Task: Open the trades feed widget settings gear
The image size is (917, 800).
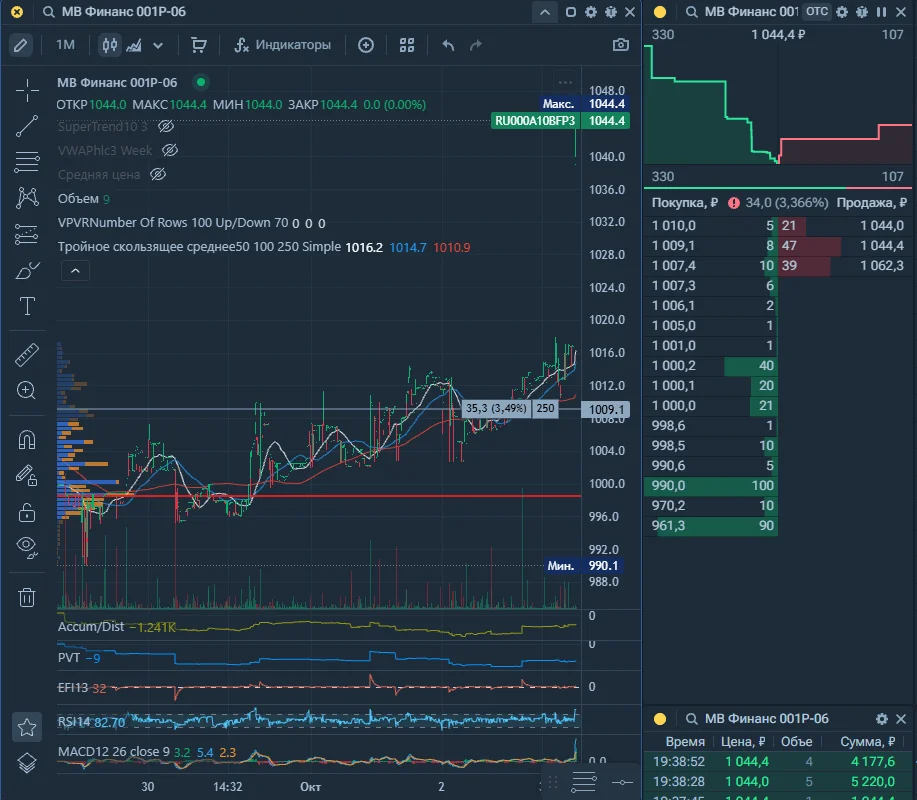Action: click(882, 719)
